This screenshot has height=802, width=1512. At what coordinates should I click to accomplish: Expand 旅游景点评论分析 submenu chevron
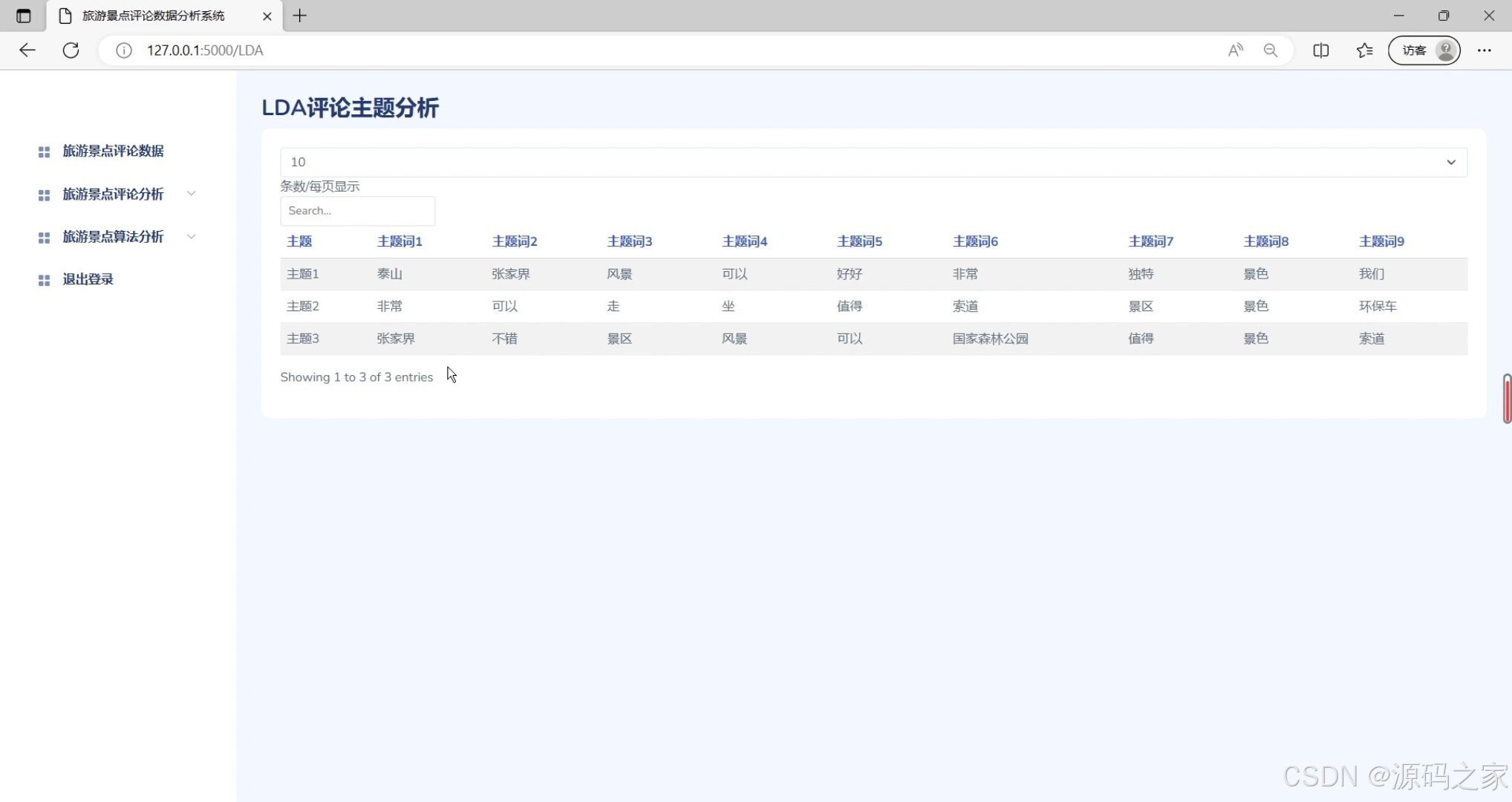[x=191, y=194]
